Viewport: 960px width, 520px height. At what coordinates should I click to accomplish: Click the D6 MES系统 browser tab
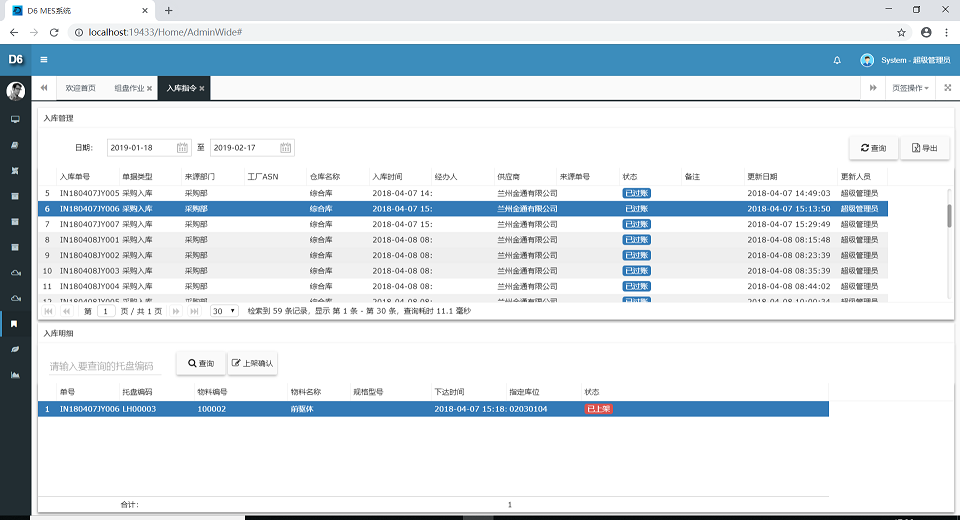pyautogui.click(x=80, y=10)
